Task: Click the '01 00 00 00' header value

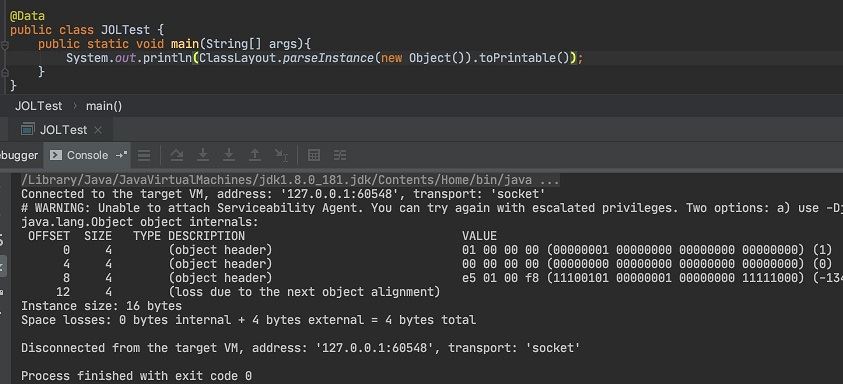Action: [500, 250]
